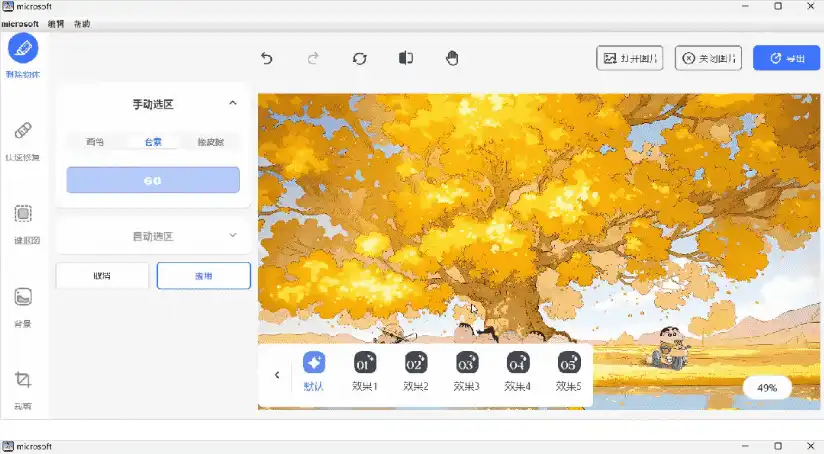The width and height of the screenshot is (824, 454).
Task: Toggle before/after compare view
Action: pos(406,58)
